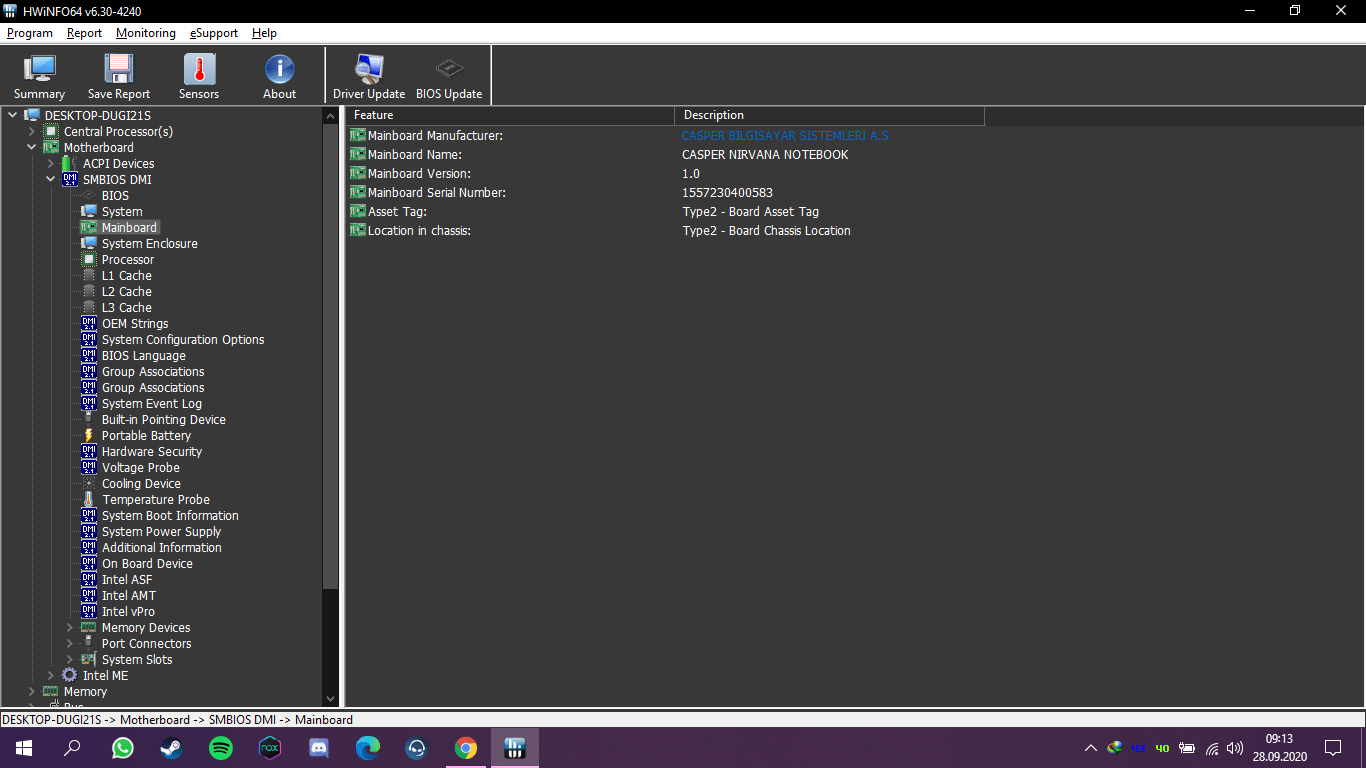The width and height of the screenshot is (1366, 768).
Task: Click the Save Report floppy icon
Action: (119, 76)
